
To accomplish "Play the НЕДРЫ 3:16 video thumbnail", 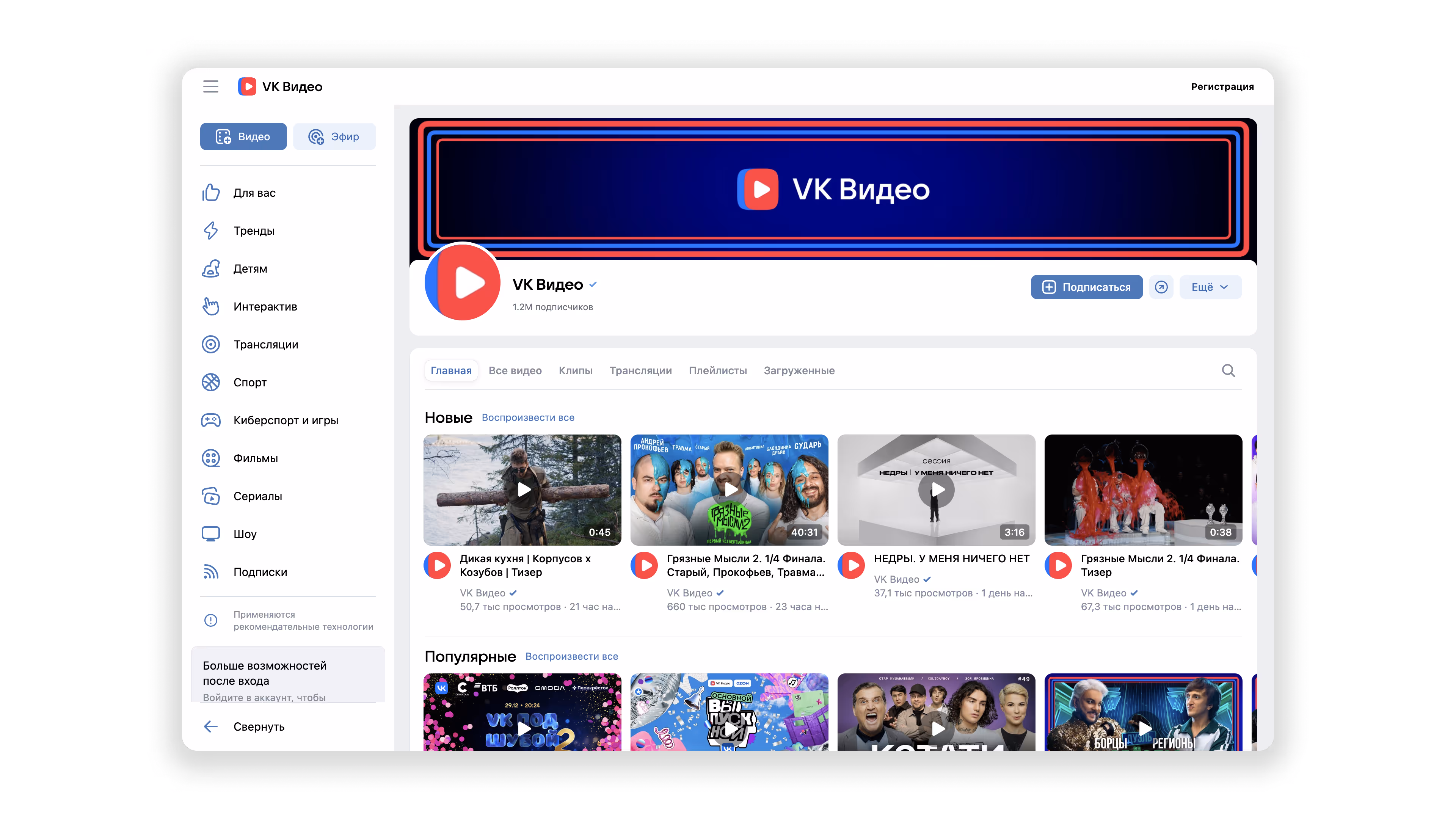I will [x=936, y=490].
